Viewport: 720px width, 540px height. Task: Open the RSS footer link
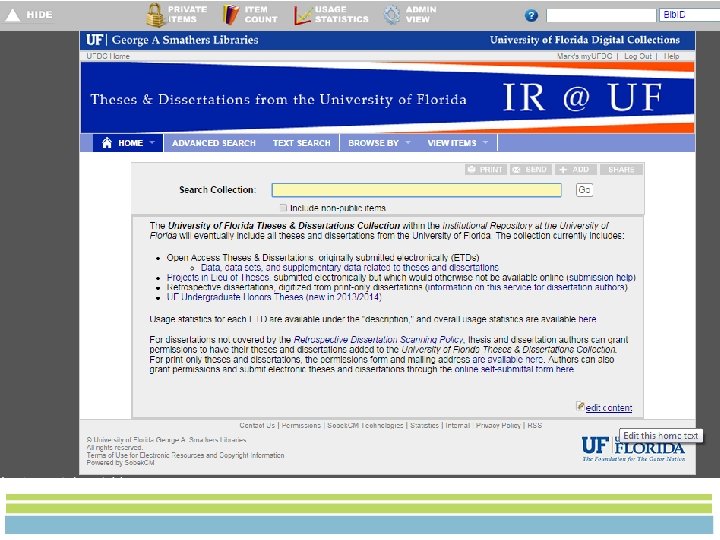[534, 425]
